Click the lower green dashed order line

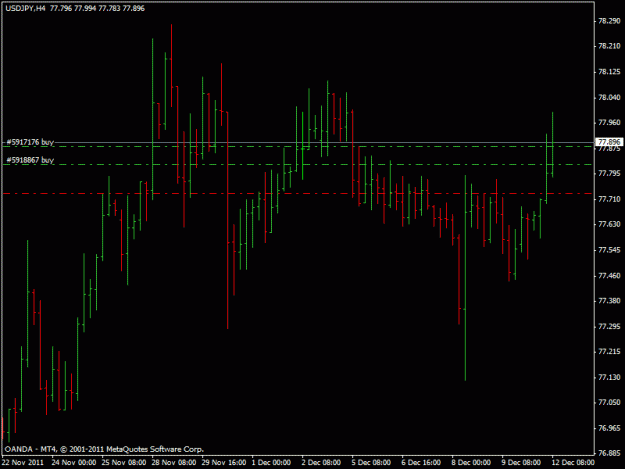[x=298, y=165]
